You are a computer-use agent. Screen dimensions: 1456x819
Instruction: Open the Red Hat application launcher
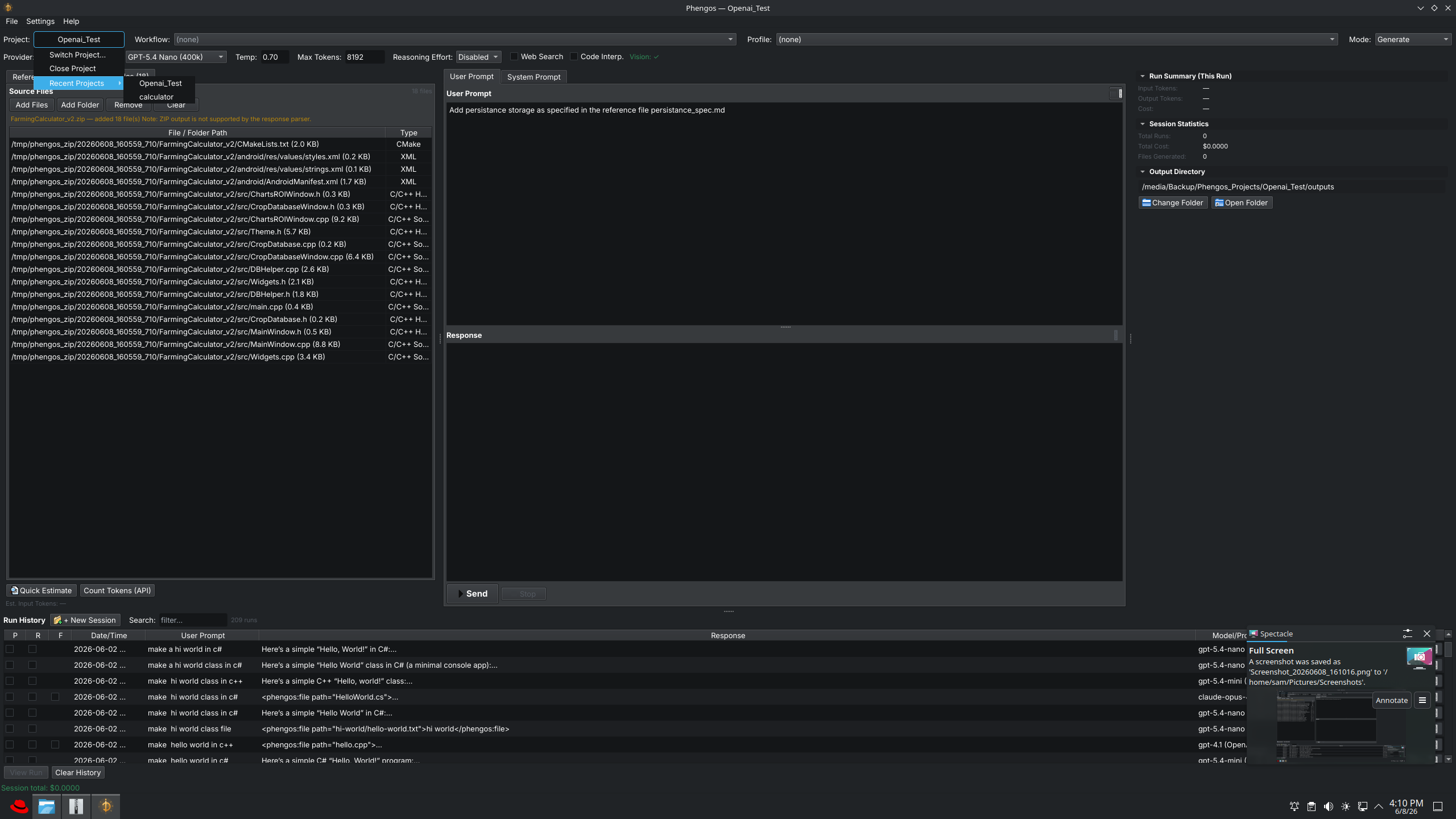[19, 806]
